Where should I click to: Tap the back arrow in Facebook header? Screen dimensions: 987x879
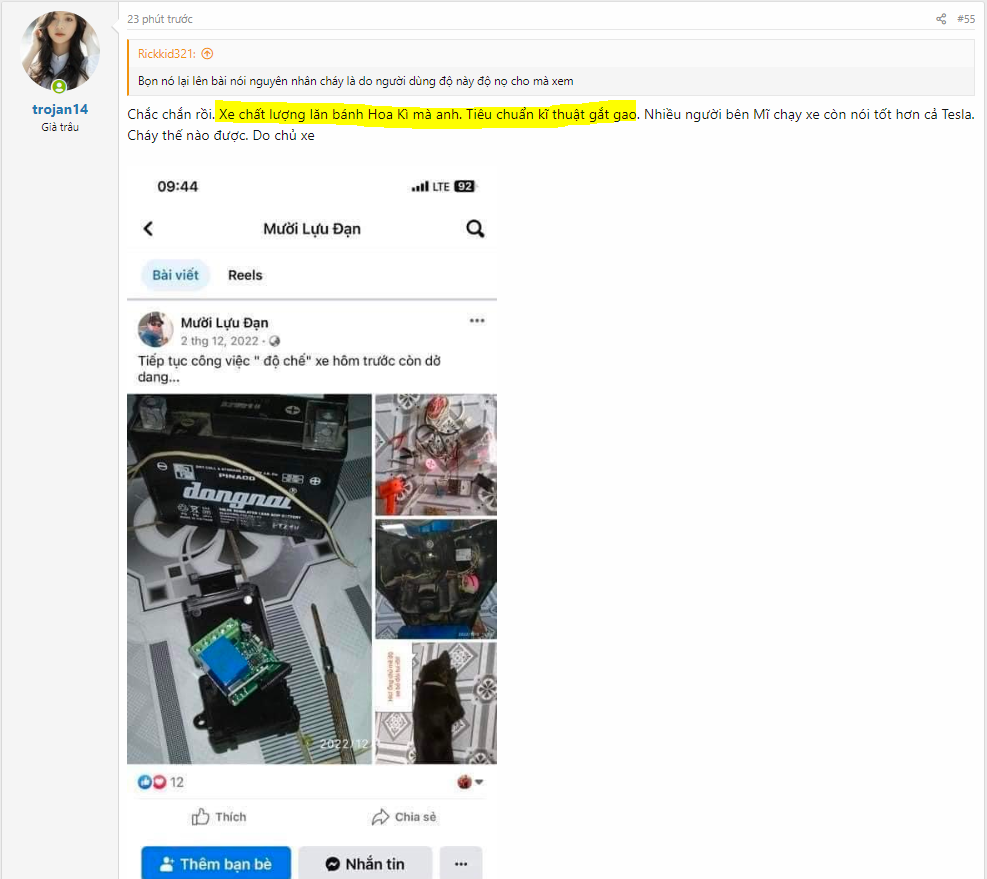coord(148,229)
